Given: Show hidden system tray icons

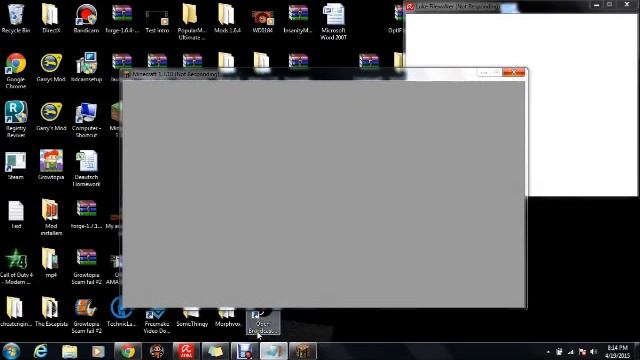Looking at the screenshot, I should click(548, 352).
